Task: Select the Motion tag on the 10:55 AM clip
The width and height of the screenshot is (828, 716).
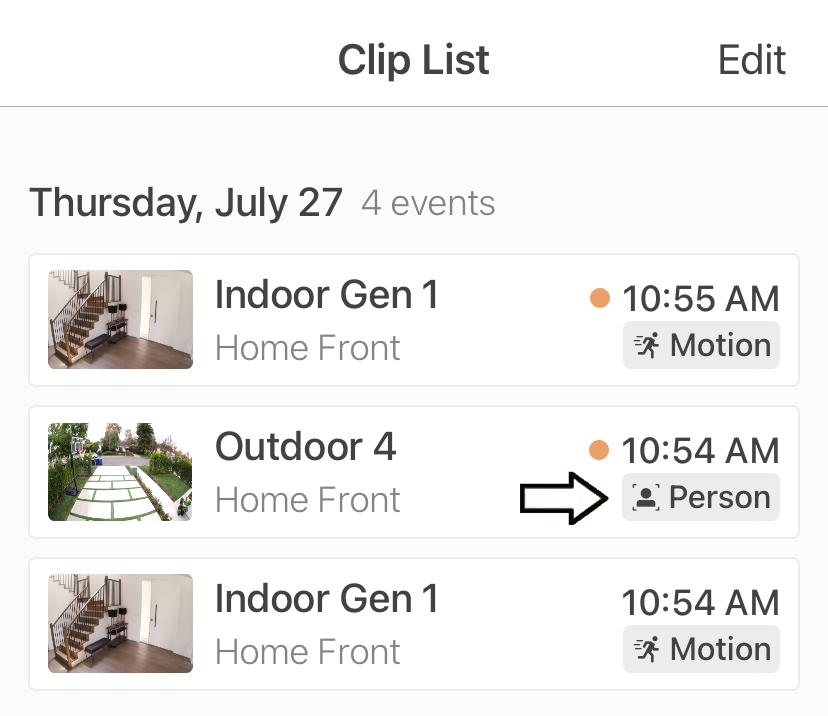Action: 701,346
